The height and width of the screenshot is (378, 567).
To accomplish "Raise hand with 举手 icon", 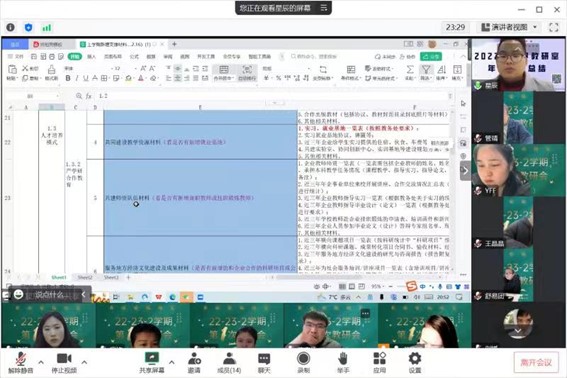I will coord(343,362).
